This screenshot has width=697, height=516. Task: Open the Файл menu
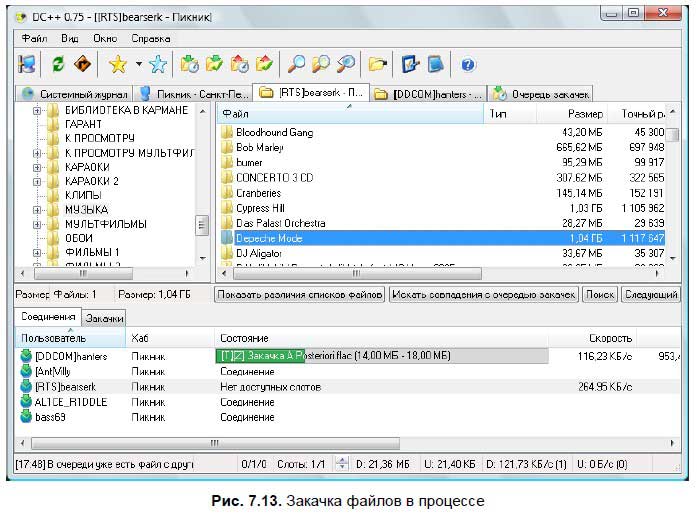click(x=33, y=37)
